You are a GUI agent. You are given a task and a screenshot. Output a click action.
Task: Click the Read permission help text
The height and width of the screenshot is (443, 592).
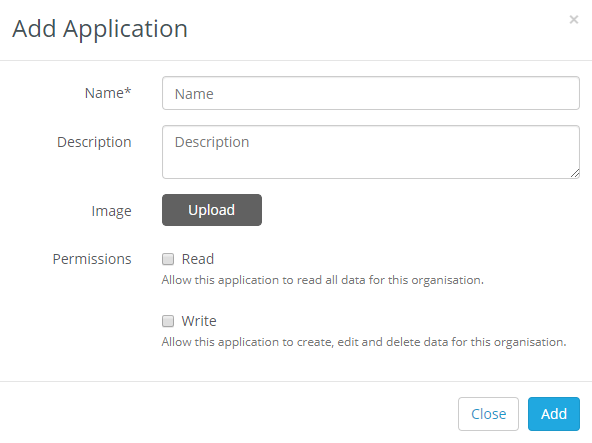(x=323, y=280)
